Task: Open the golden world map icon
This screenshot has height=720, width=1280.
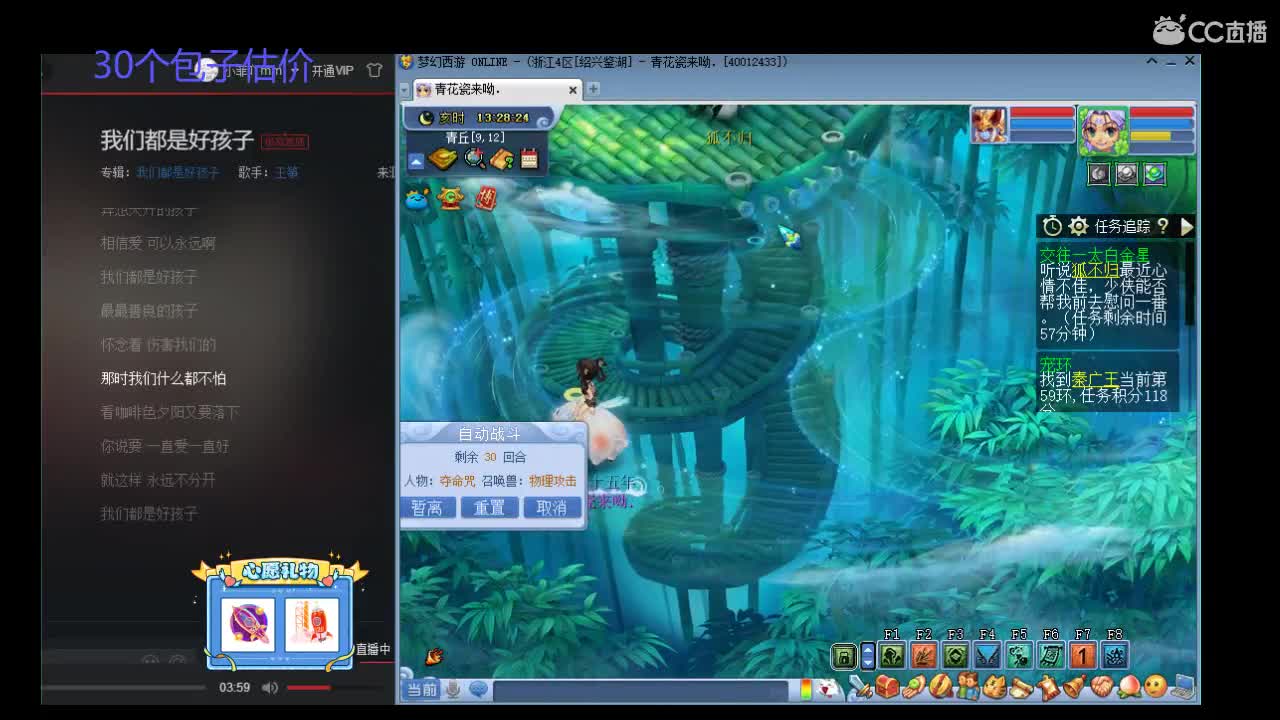Action: [x=443, y=159]
